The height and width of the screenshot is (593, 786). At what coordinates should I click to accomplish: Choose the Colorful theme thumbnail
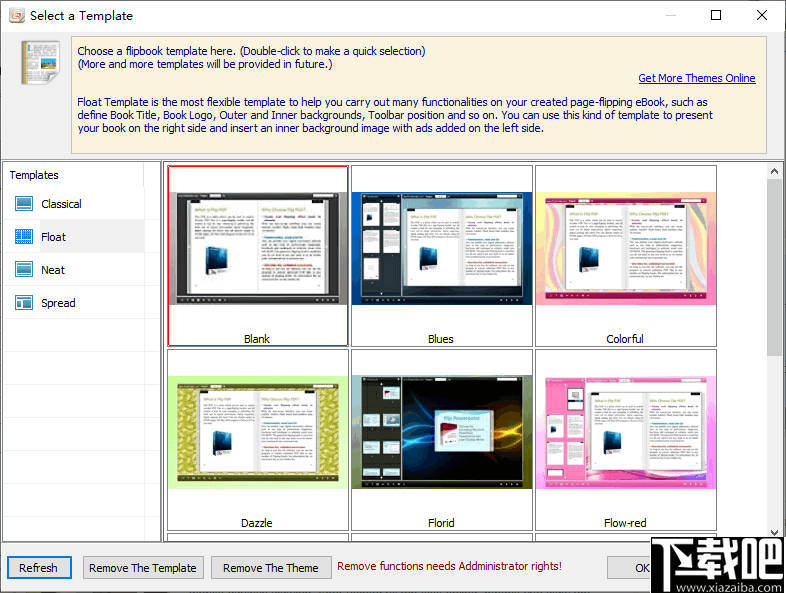(x=626, y=249)
